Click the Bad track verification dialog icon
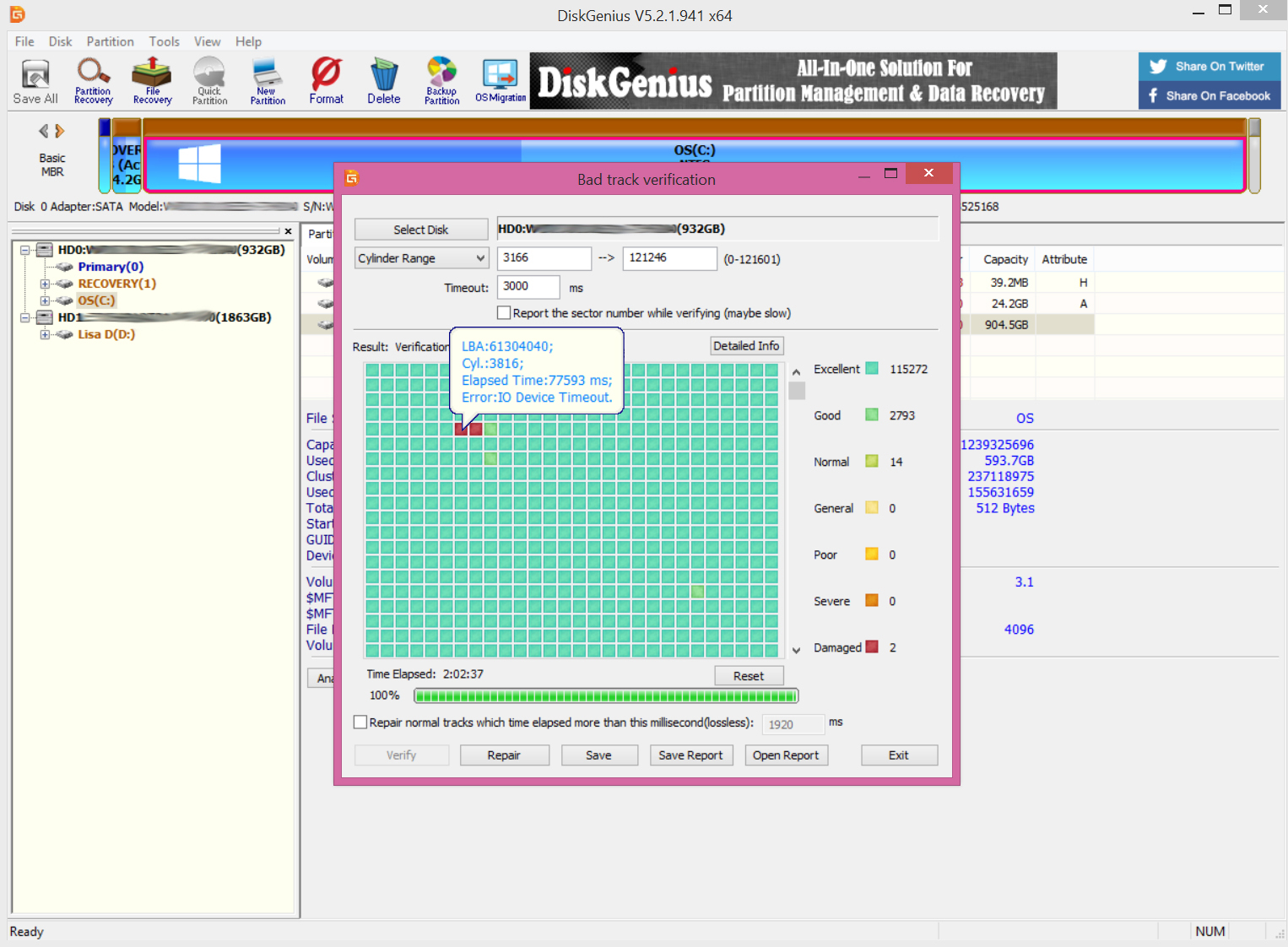Viewport: 1288px width, 947px height. coord(352,177)
